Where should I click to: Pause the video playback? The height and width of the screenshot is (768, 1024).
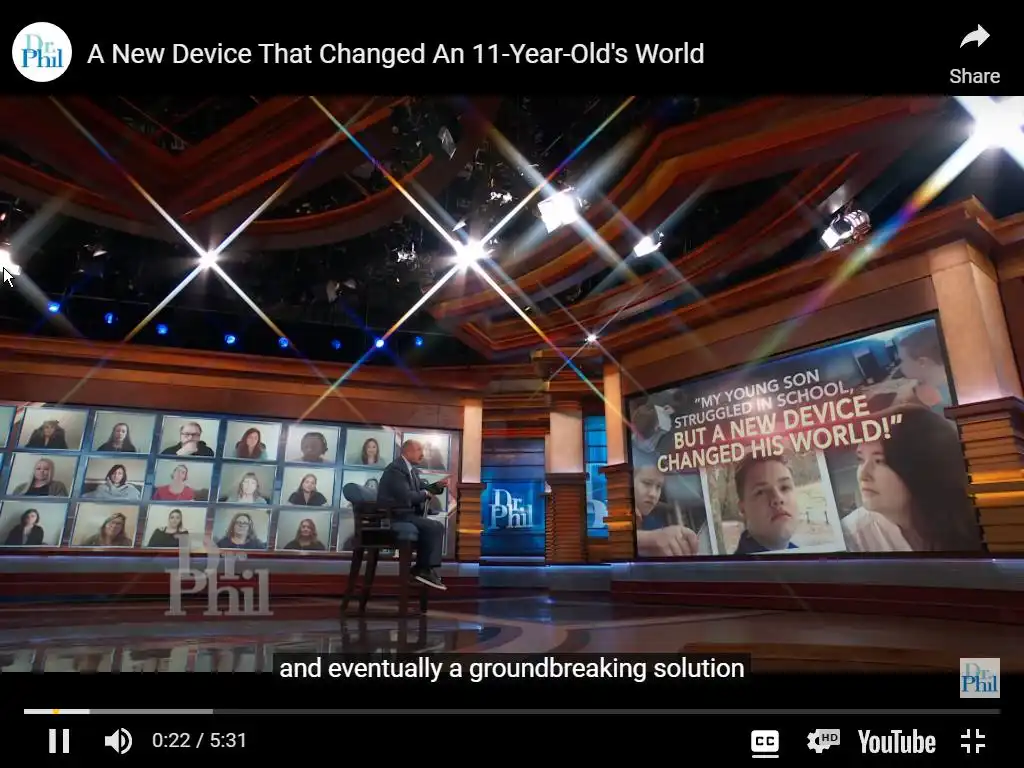(59, 741)
